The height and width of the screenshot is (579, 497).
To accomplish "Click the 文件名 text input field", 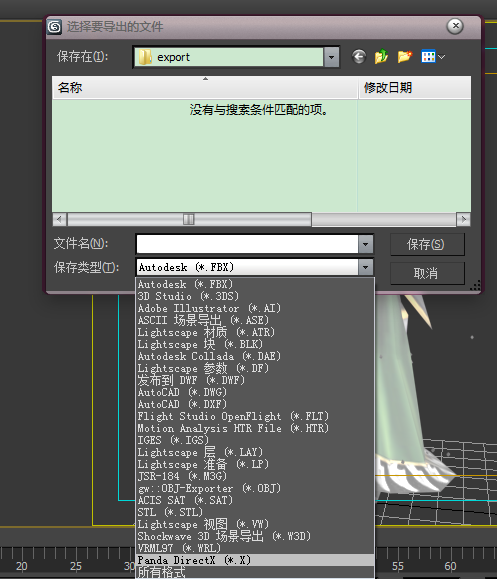I will [247, 244].
